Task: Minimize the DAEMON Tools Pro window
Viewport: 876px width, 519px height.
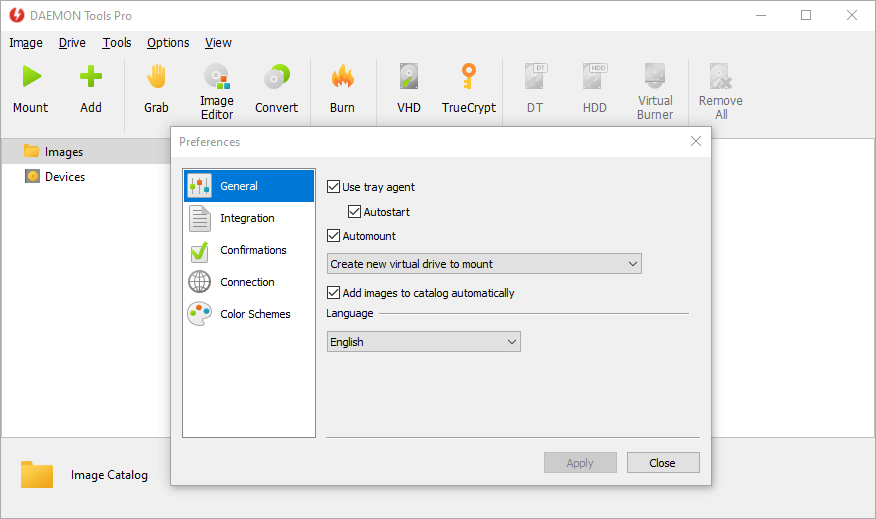Action: click(761, 15)
